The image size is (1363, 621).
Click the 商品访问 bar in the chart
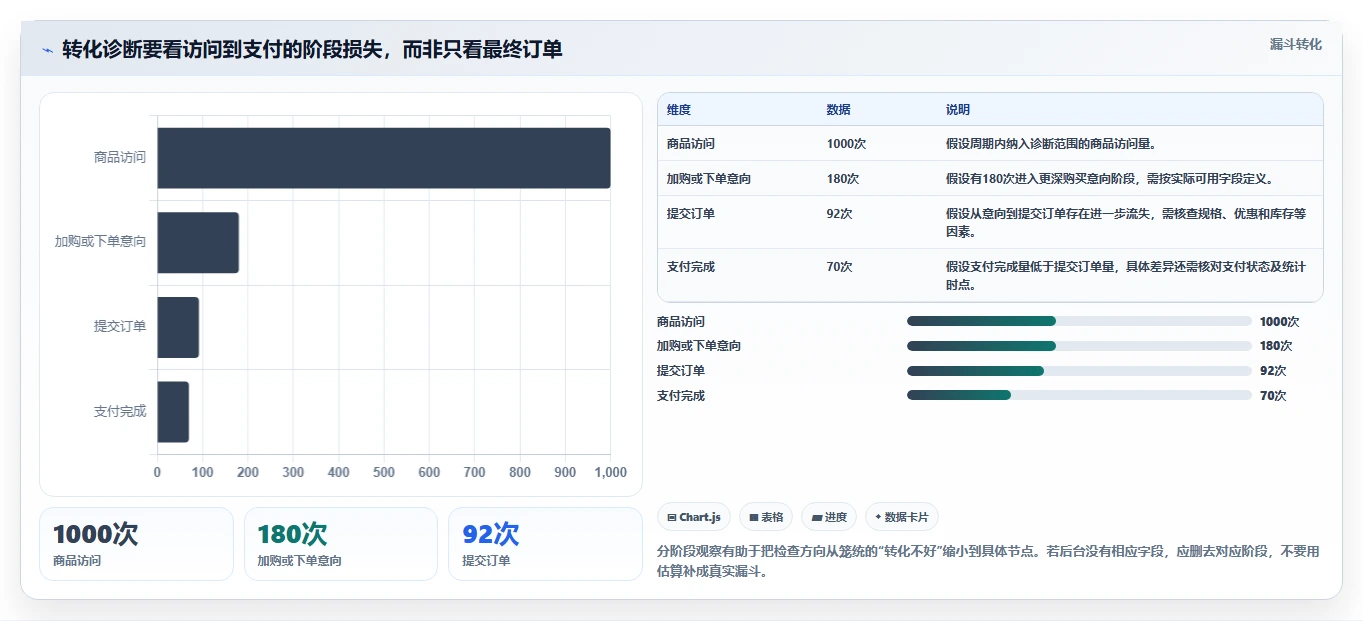point(384,158)
